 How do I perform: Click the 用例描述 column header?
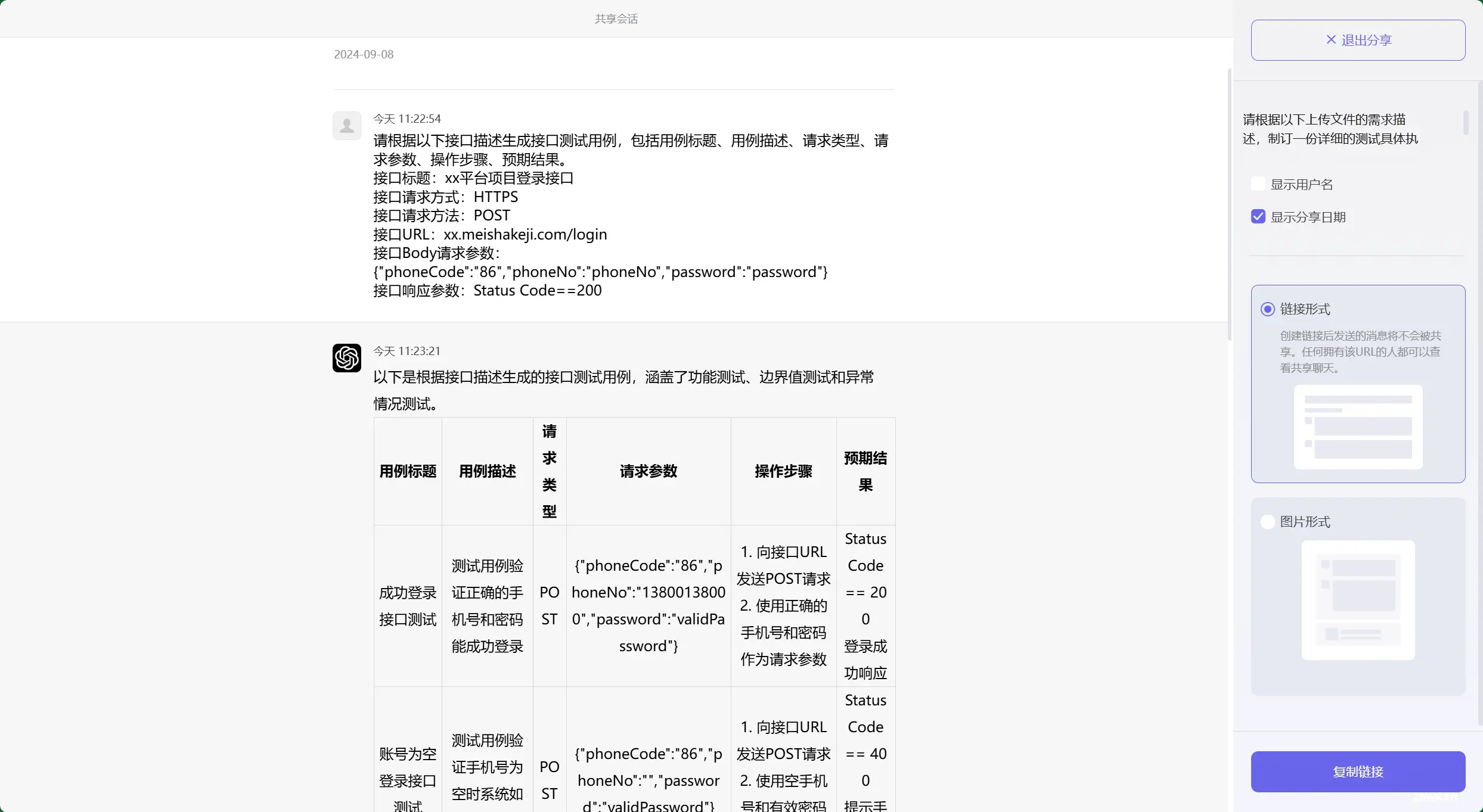487,471
